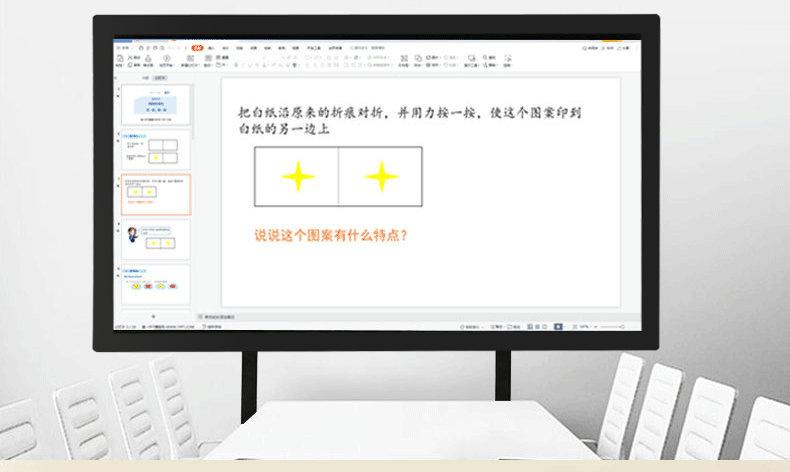Click the notes area below the slide
The image size is (790, 472).
pos(400,316)
